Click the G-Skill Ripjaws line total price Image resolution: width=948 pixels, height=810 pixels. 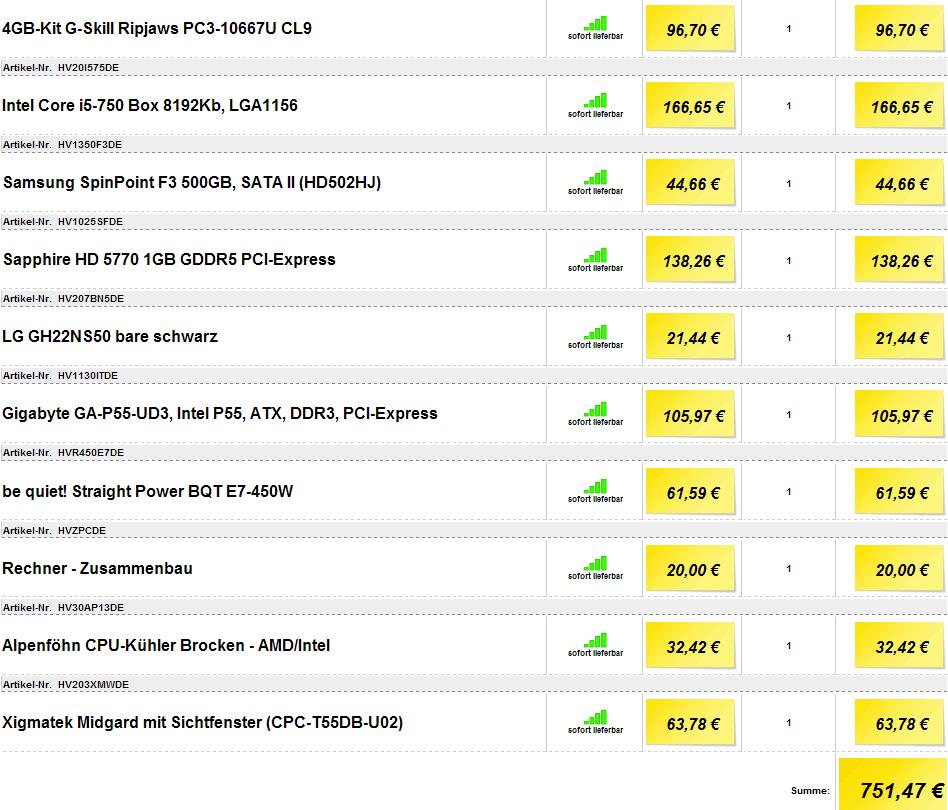pos(899,28)
